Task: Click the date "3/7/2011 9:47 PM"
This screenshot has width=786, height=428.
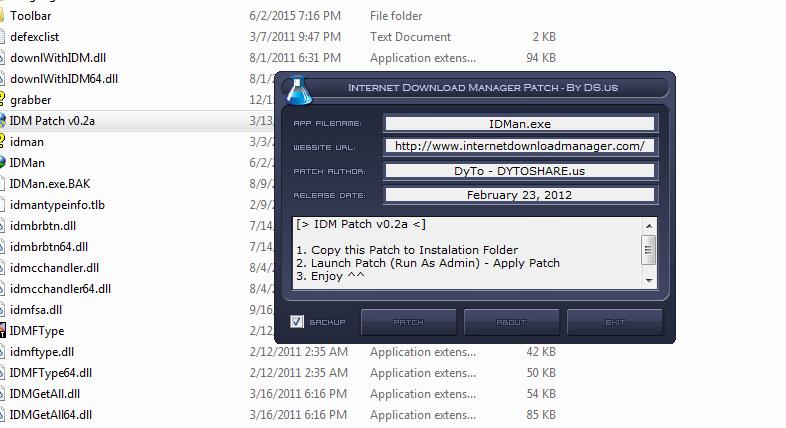Action: [x=295, y=37]
